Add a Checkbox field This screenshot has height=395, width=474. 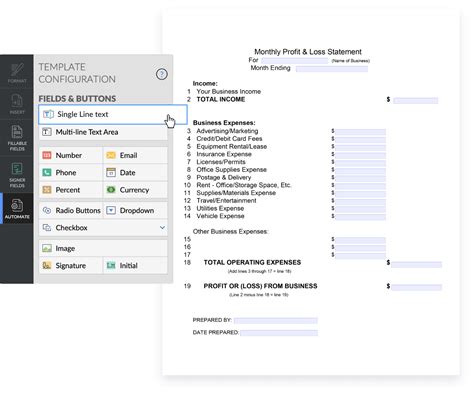coord(103,228)
